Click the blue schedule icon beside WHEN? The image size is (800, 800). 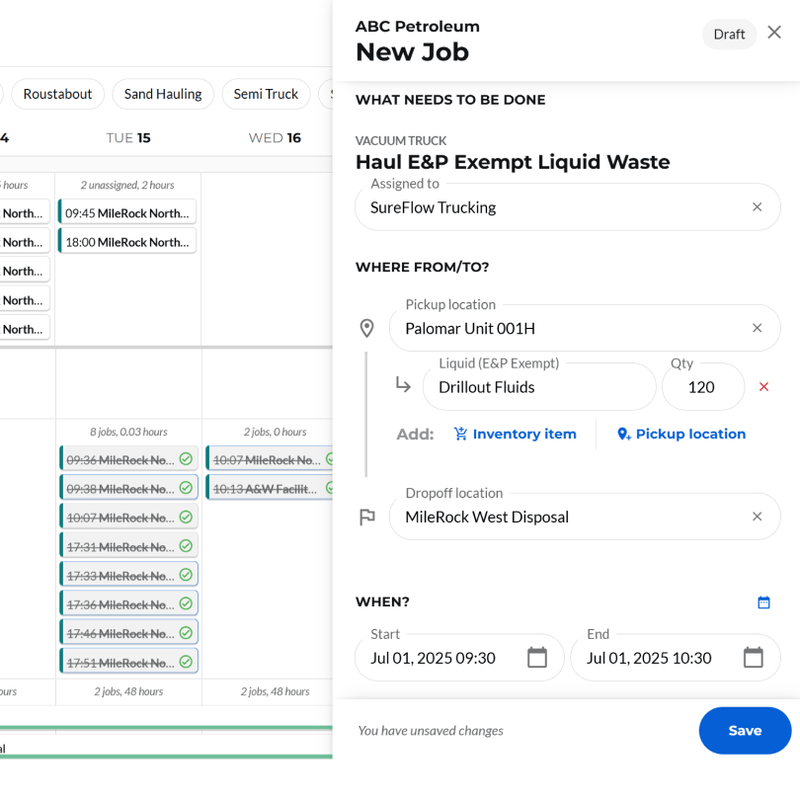click(x=764, y=603)
